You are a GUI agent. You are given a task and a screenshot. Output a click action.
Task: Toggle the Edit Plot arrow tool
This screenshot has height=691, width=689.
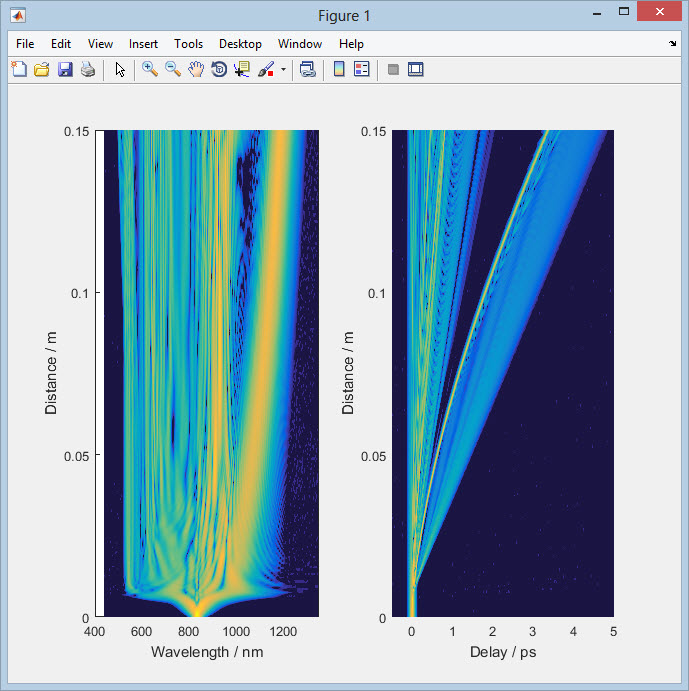tap(120, 70)
